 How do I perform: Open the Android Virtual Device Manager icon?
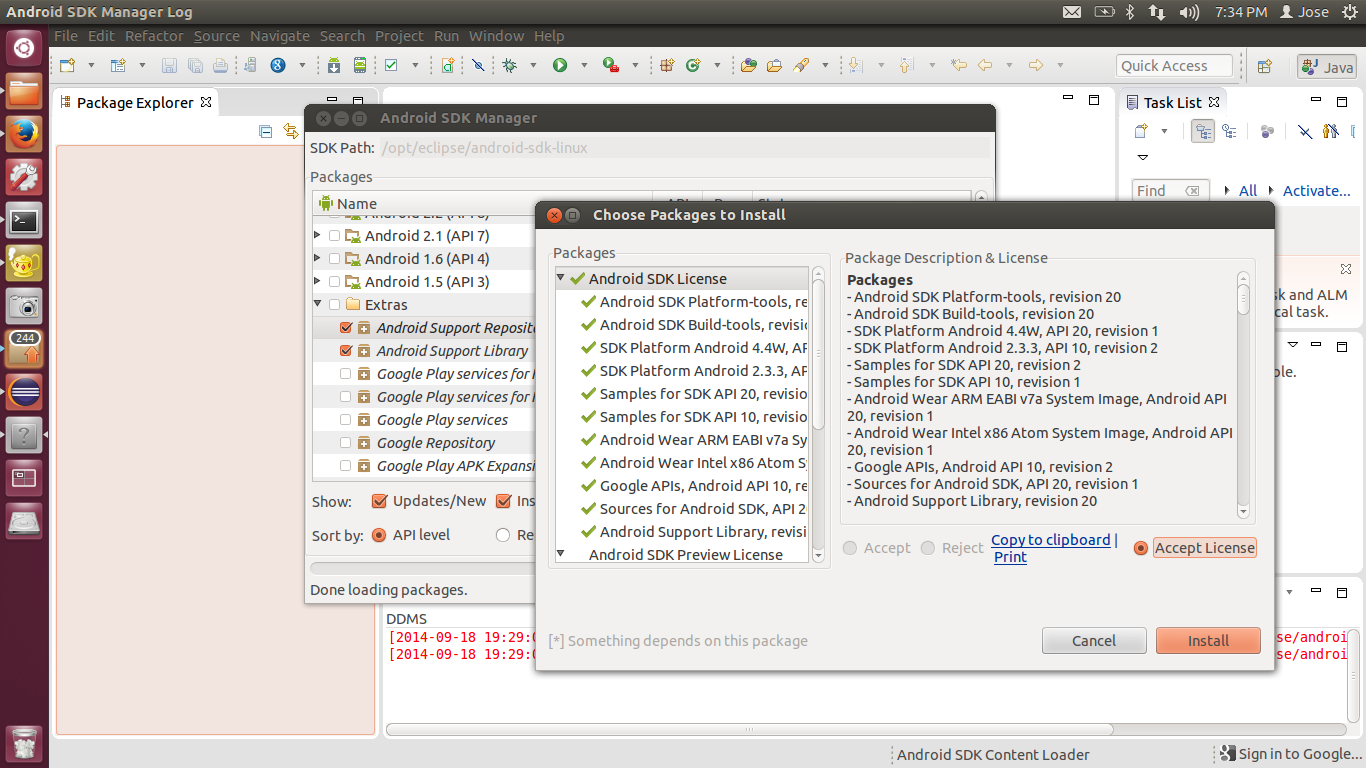(x=360, y=65)
